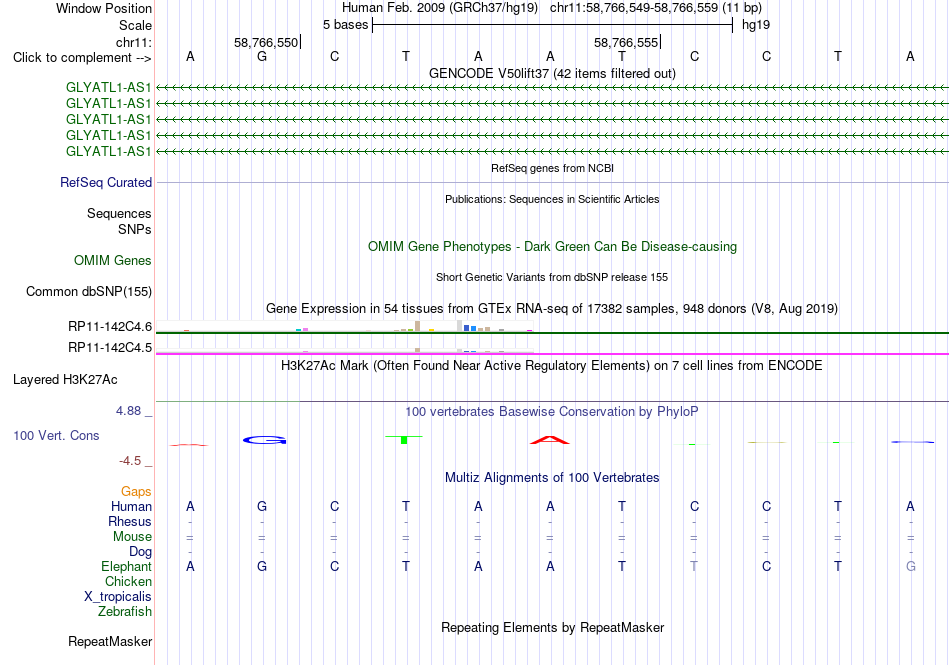Click the 100 Vert. Cons track label

56,435
